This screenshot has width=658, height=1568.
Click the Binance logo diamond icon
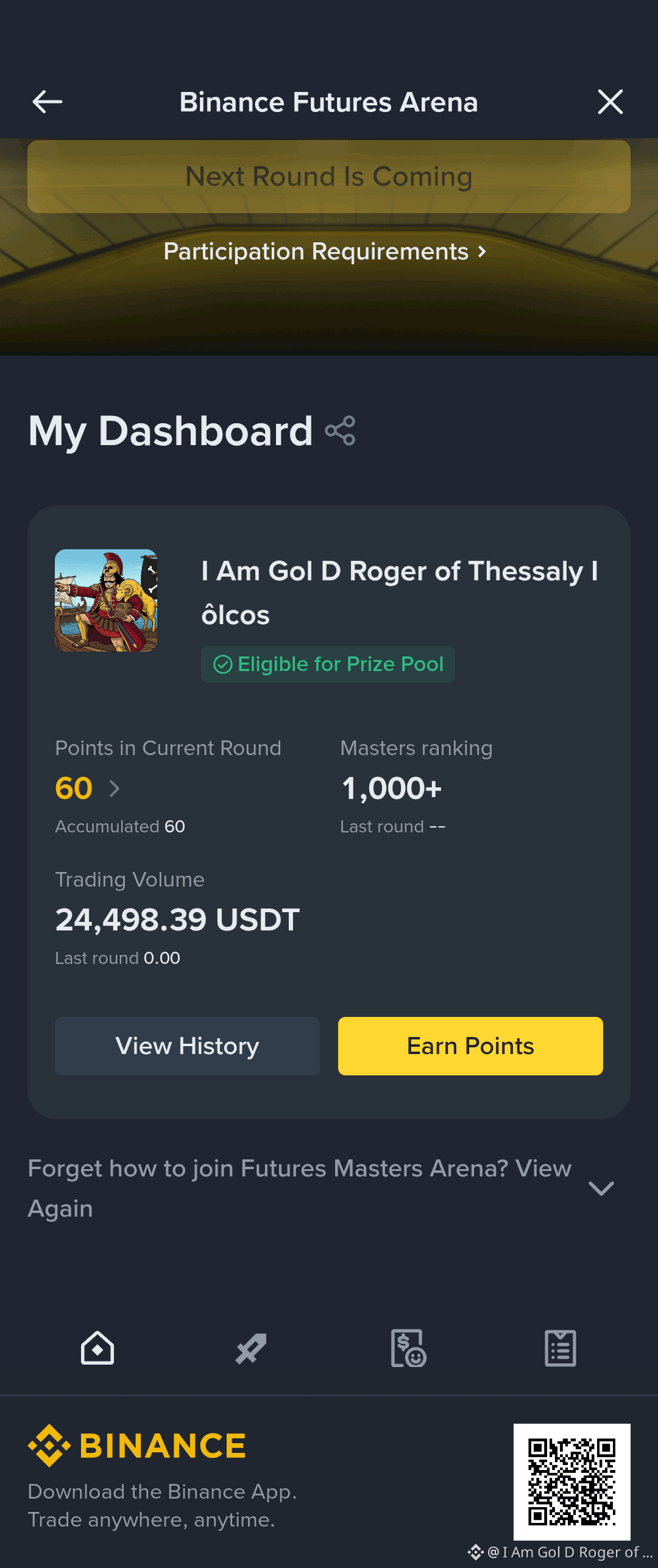point(49,1446)
